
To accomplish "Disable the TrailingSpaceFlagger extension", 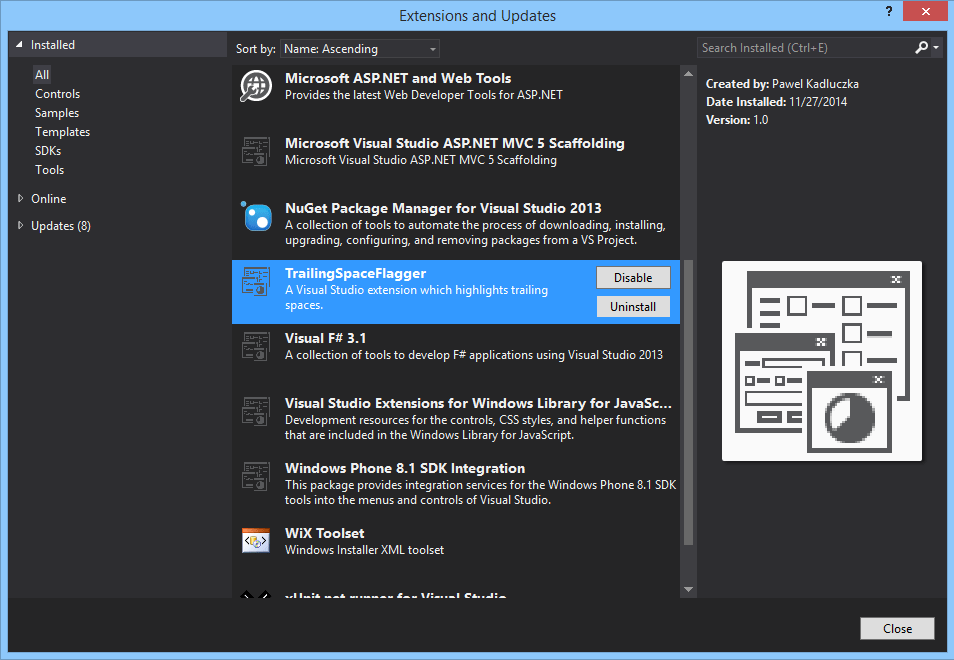I will tap(632, 278).
